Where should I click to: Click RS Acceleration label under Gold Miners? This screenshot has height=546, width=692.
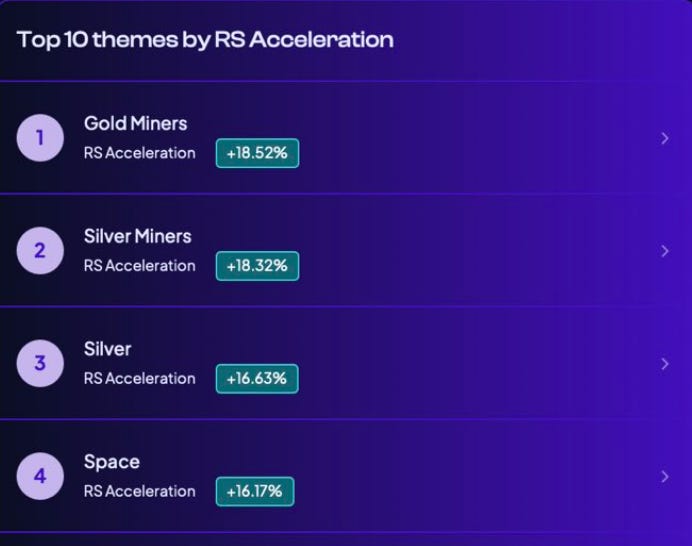coord(139,153)
